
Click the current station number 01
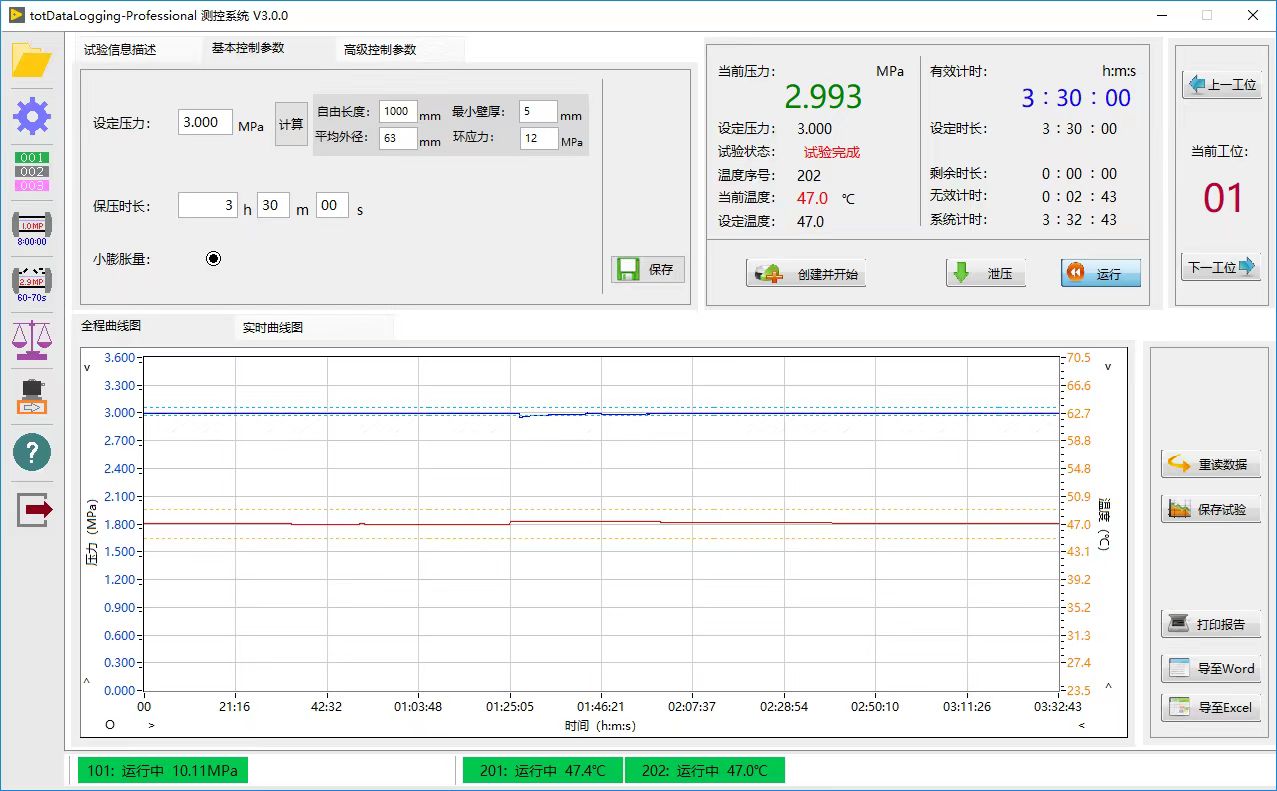(x=1222, y=199)
